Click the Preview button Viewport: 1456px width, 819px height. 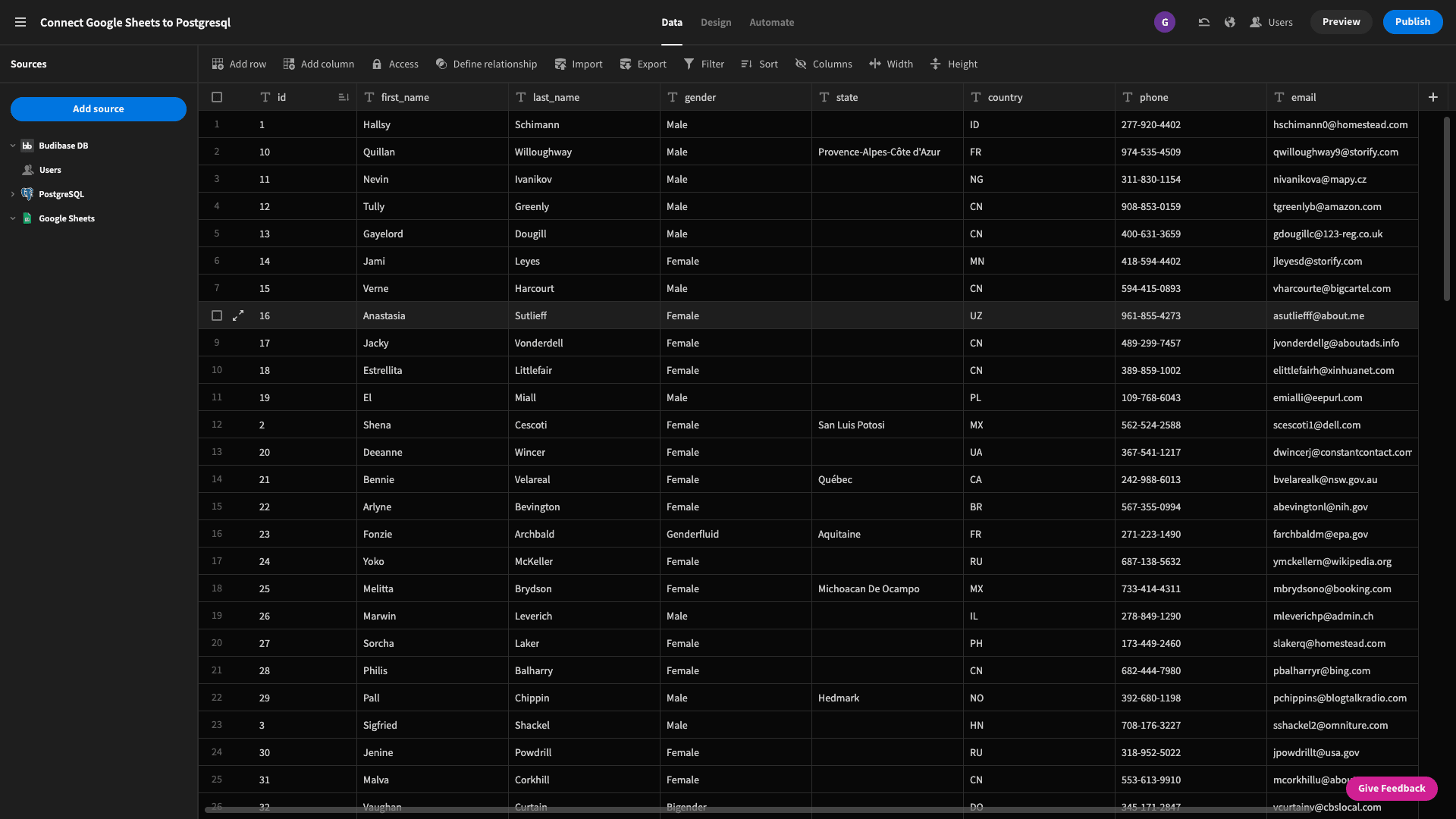coord(1341,22)
